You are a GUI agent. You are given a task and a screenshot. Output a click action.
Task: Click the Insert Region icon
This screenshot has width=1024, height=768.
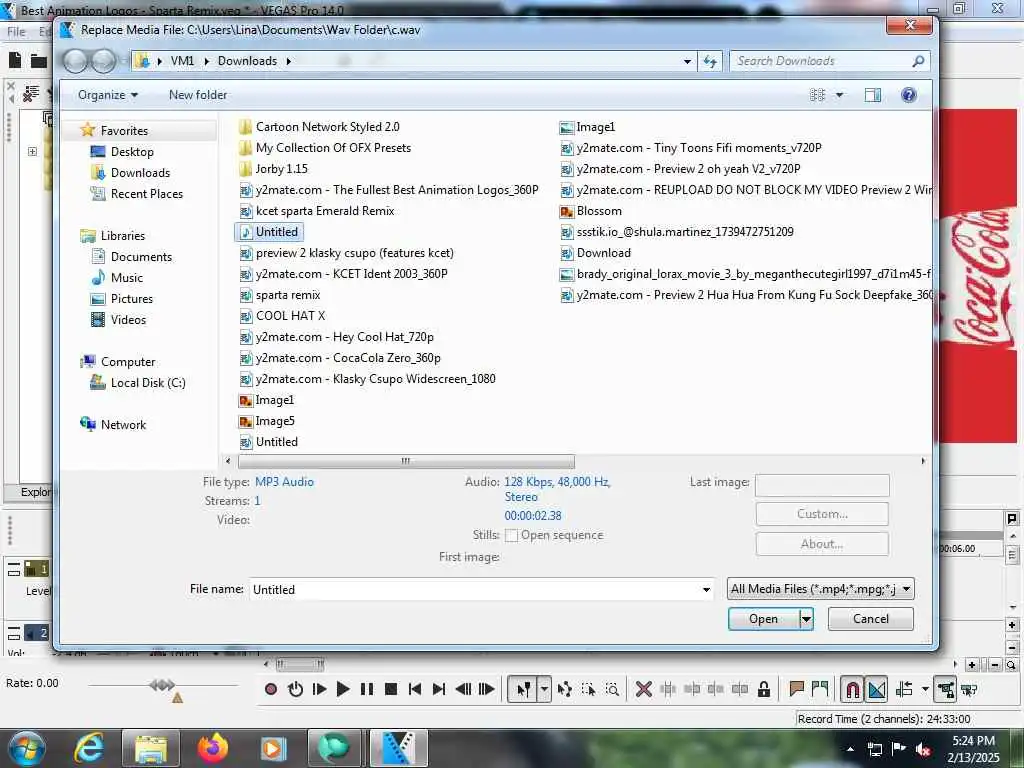pyautogui.click(x=820, y=689)
